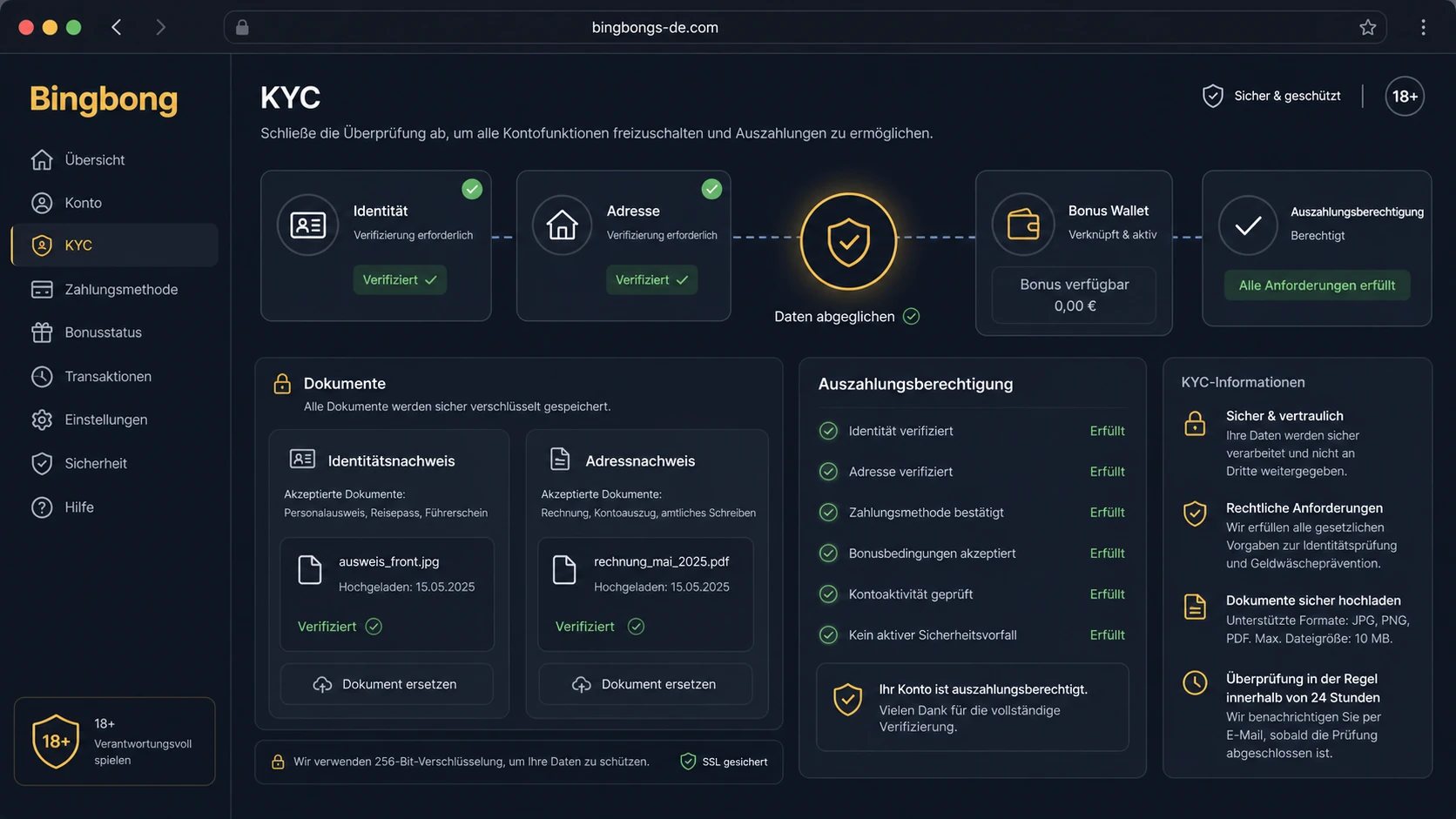Click the Verifiziert badge on the Adresse card
Screen dimensions: 1456x819
(x=651, y=279)
